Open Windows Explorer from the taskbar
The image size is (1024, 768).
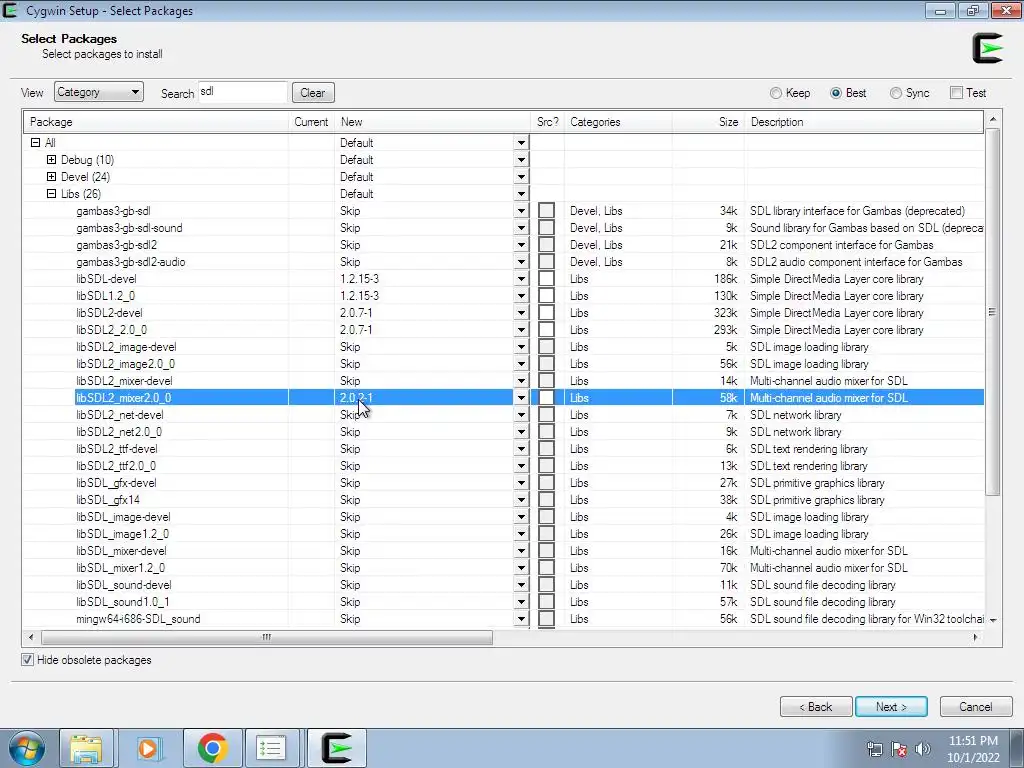[x=86, y=748]
